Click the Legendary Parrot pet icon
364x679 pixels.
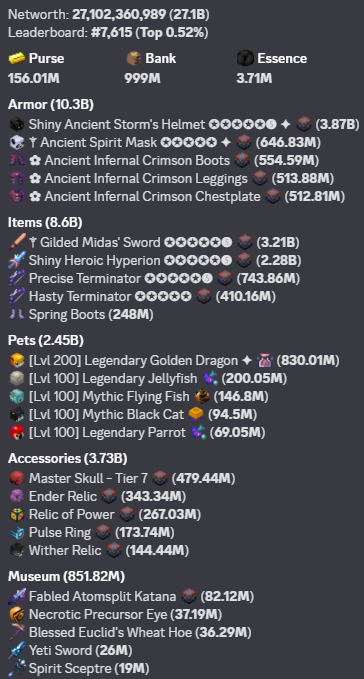pos(17,432)
